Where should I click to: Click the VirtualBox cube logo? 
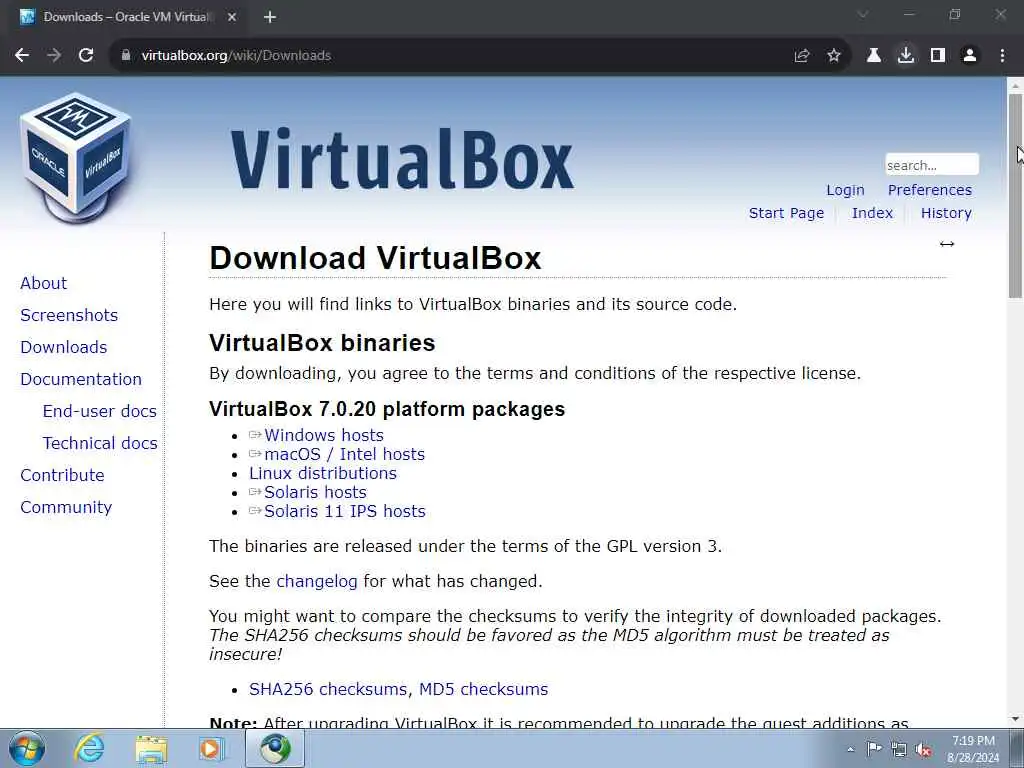tap(76, 157)
